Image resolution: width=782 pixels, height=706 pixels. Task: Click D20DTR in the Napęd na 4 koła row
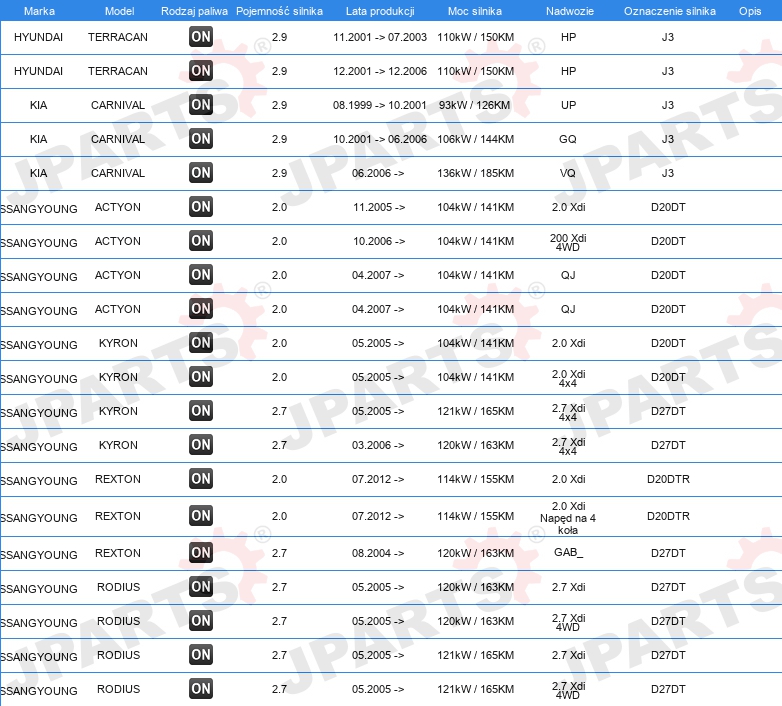coord(668,516)
